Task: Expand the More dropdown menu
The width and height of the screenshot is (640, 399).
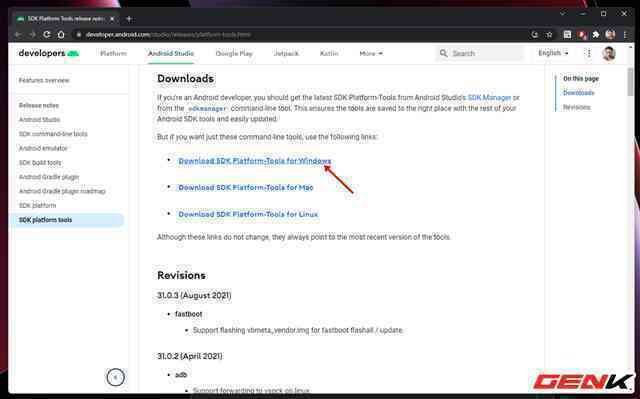Action: [x=371, y=53]
